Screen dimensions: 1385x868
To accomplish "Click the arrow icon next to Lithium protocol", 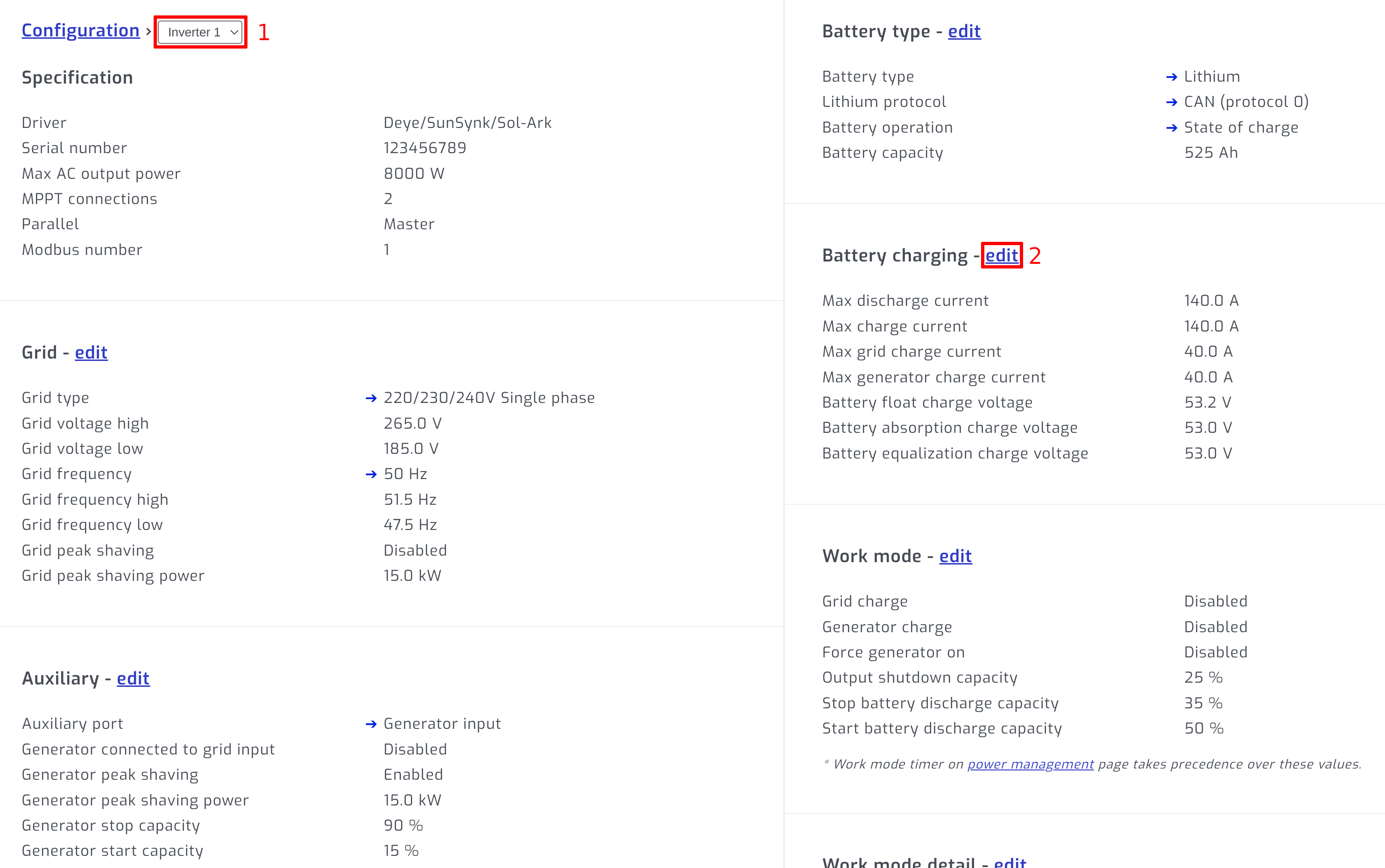I will point(1172,102).
